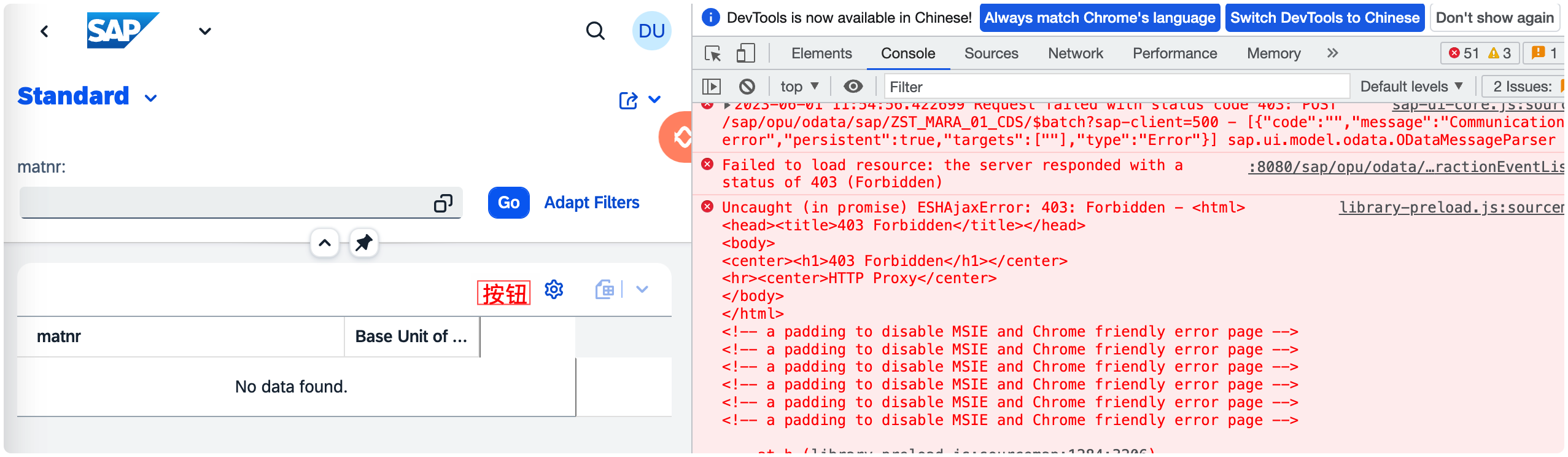
Task: Toggle the device toolbar icon
Action: pyautogui.click(x=745, y=53)
